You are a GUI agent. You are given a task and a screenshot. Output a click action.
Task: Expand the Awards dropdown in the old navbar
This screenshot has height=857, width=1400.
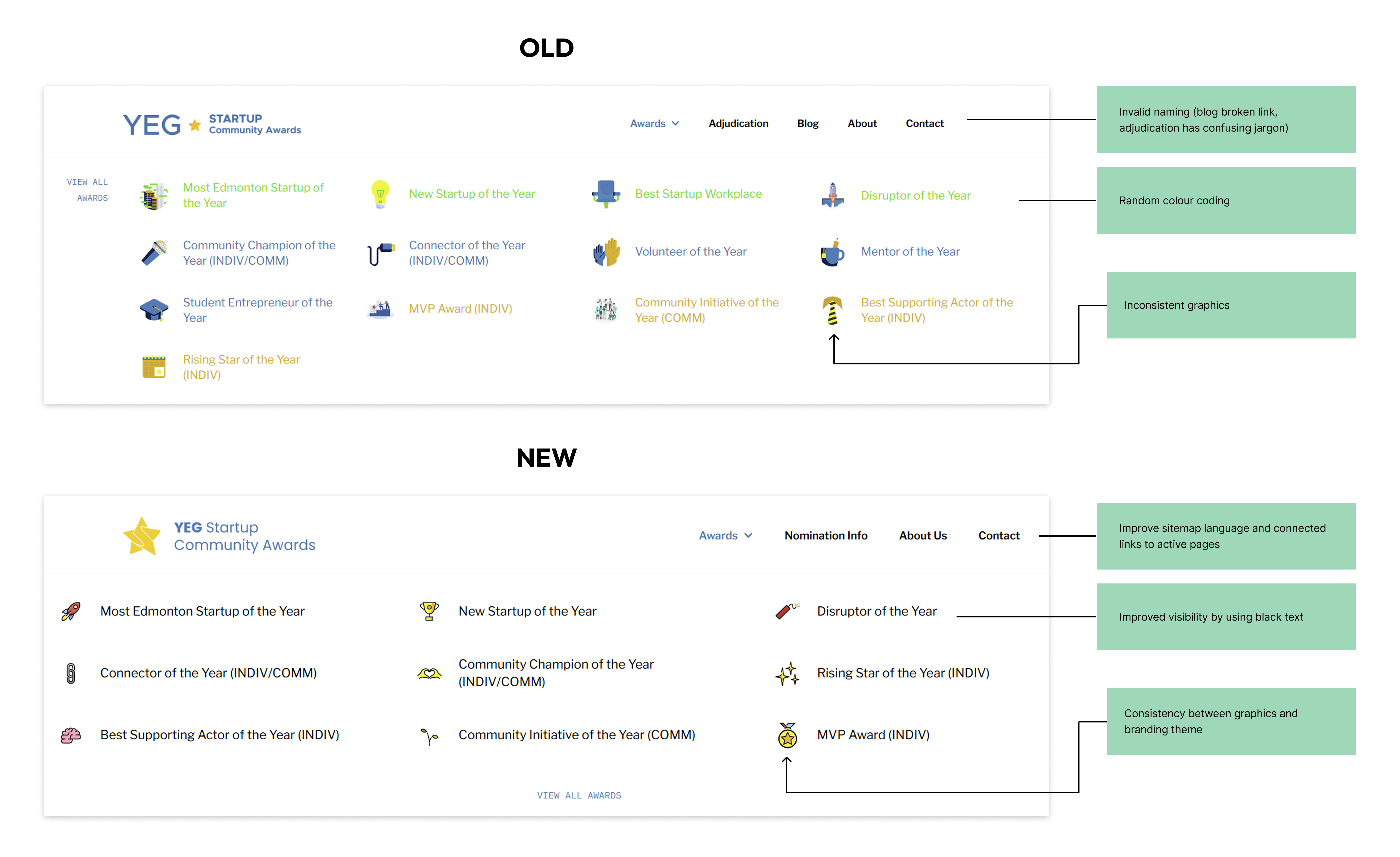click(654, 123)
